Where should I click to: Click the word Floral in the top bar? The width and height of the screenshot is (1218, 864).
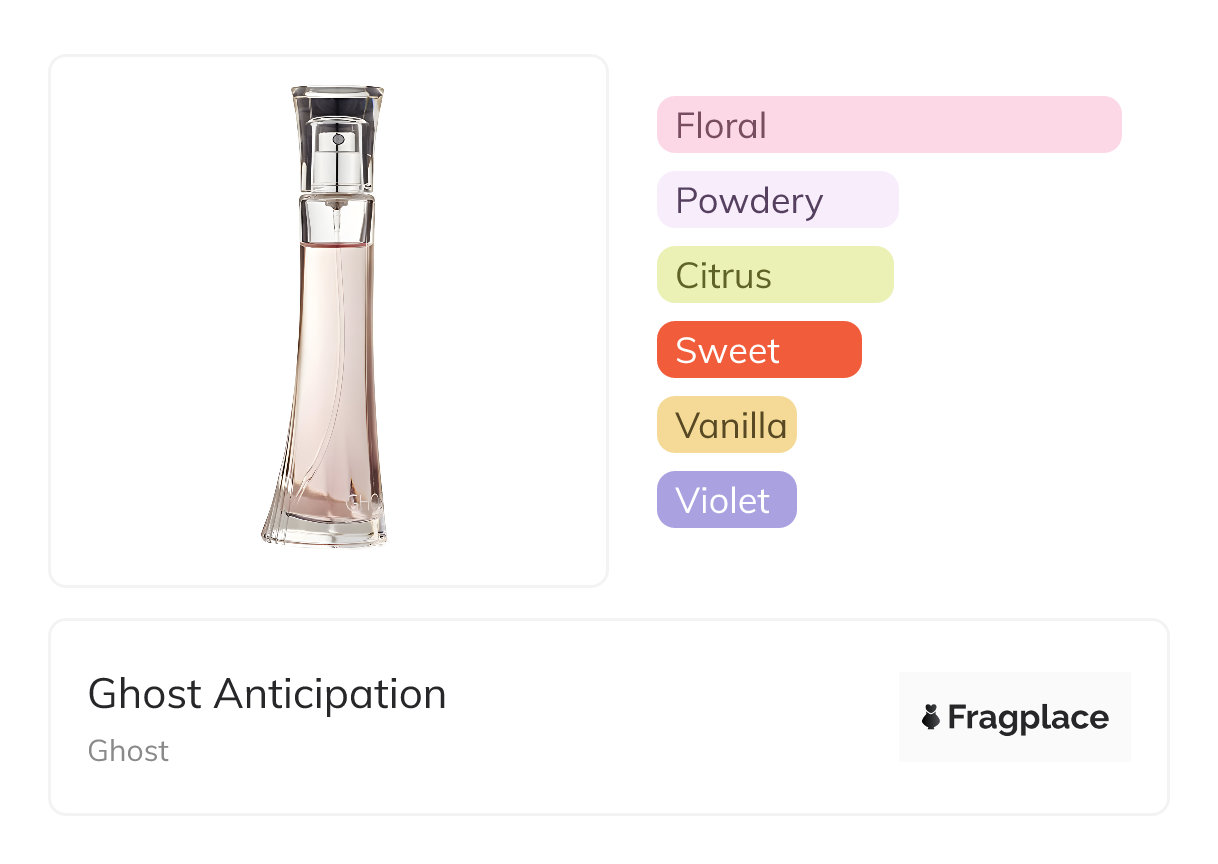[x=721, y=126]
